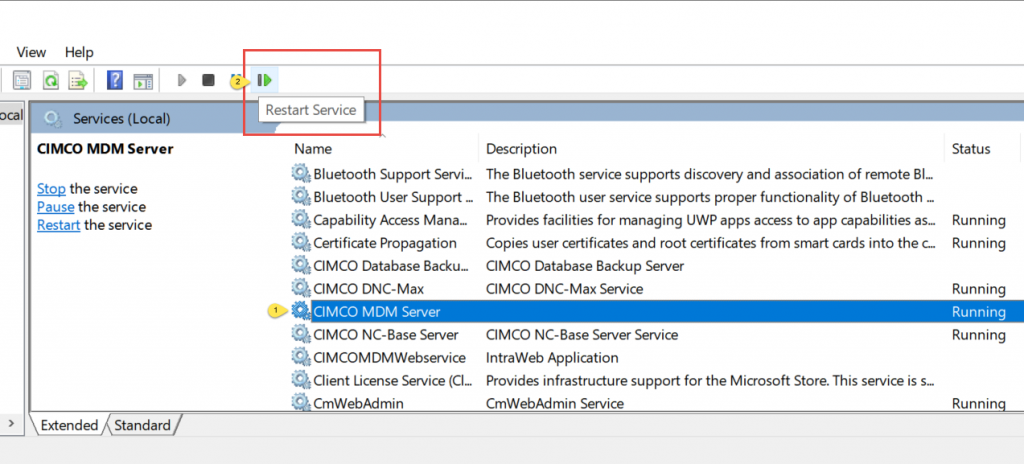The image size is (1024, 464).
Task: Click 'CIMCO Database Backup Server' description
Action: coord(585,266)
